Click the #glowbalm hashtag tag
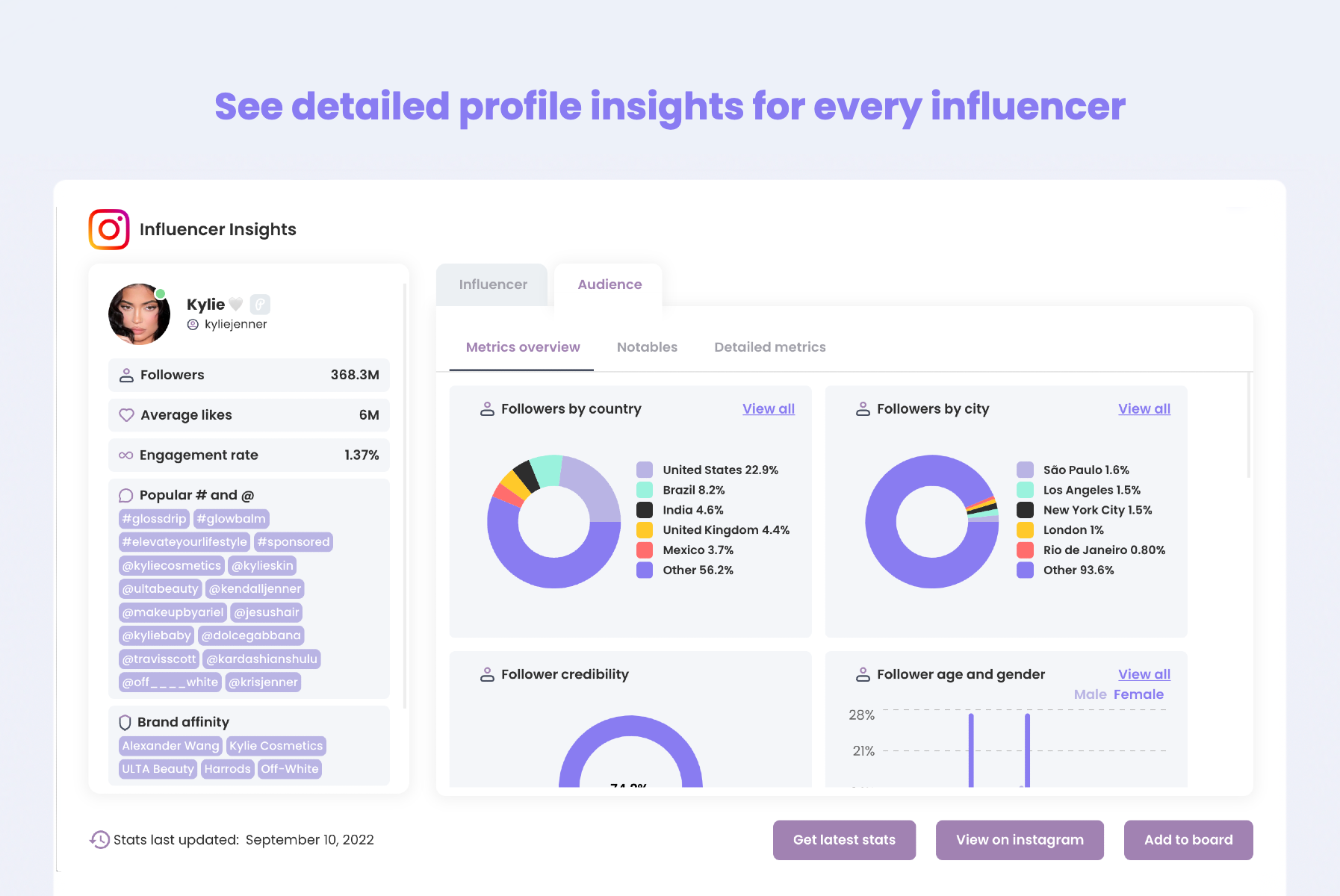 [x=231, y=519]
